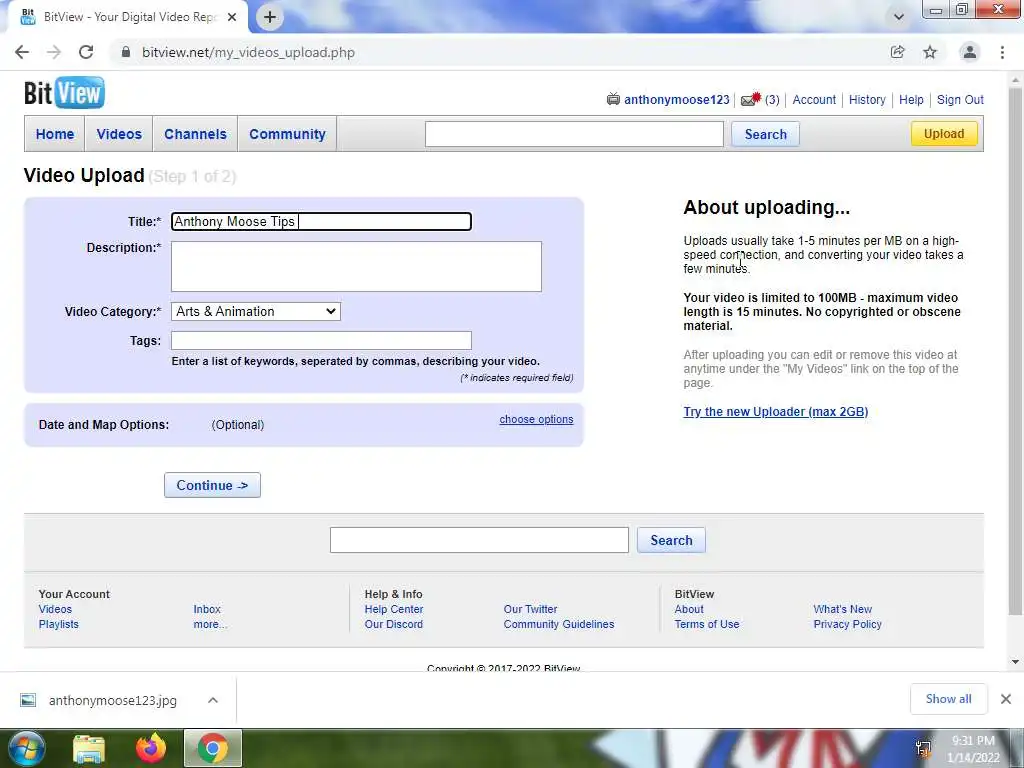Launch Firefox from the taskbar

(151, 748)
